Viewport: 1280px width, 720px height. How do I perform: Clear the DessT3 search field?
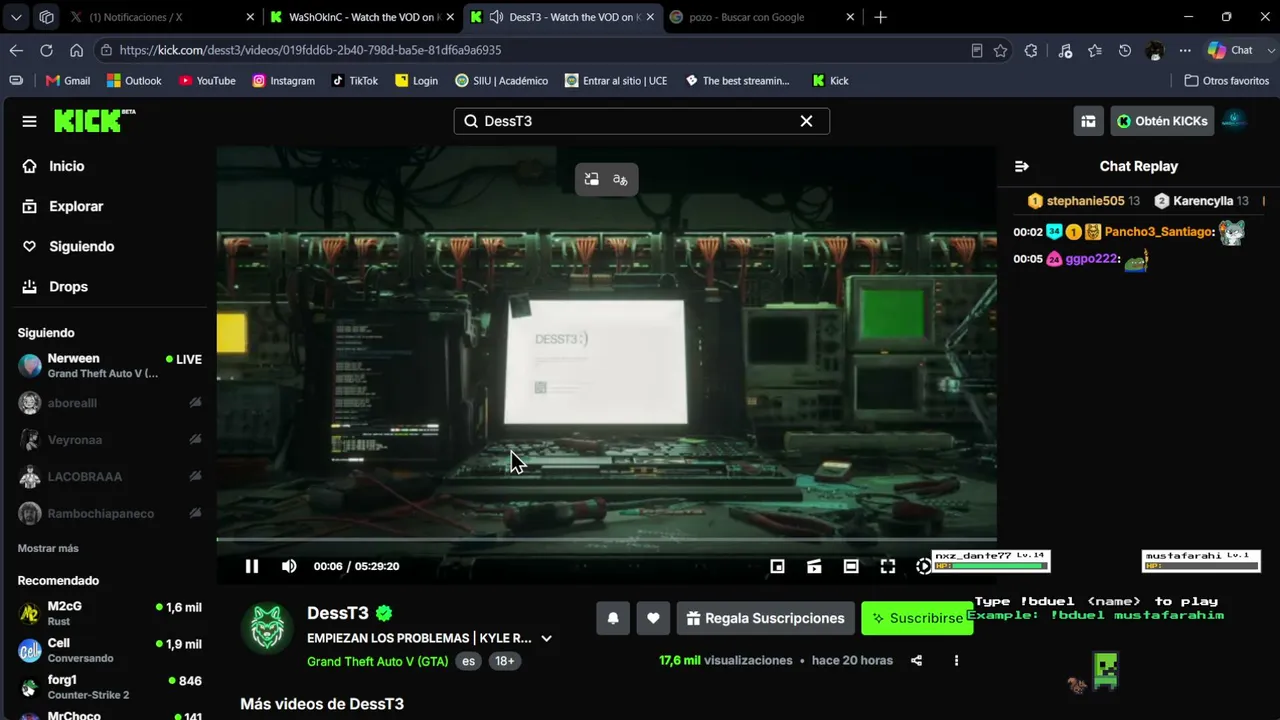click(x=806, y=121)
